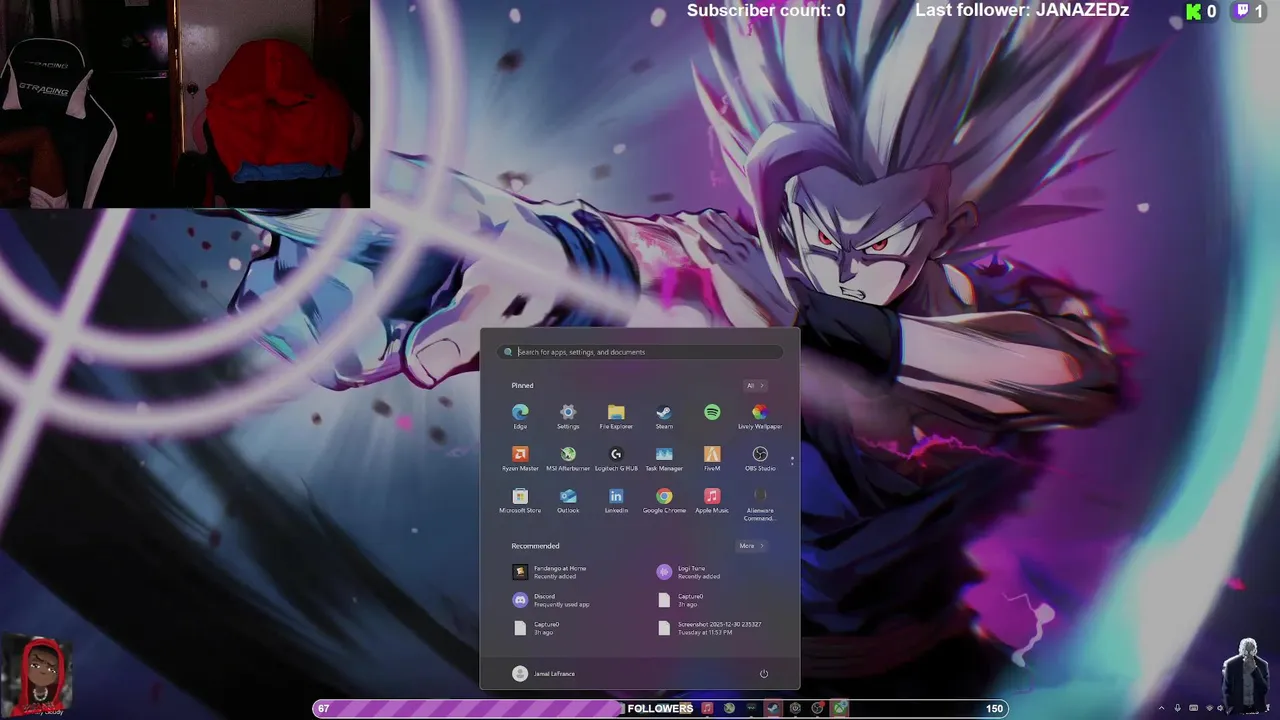Expand the system tray hidden icons chevron
Viewport: 1280px width, 720px height.
pyautogui.click(x=1161, y=708)
